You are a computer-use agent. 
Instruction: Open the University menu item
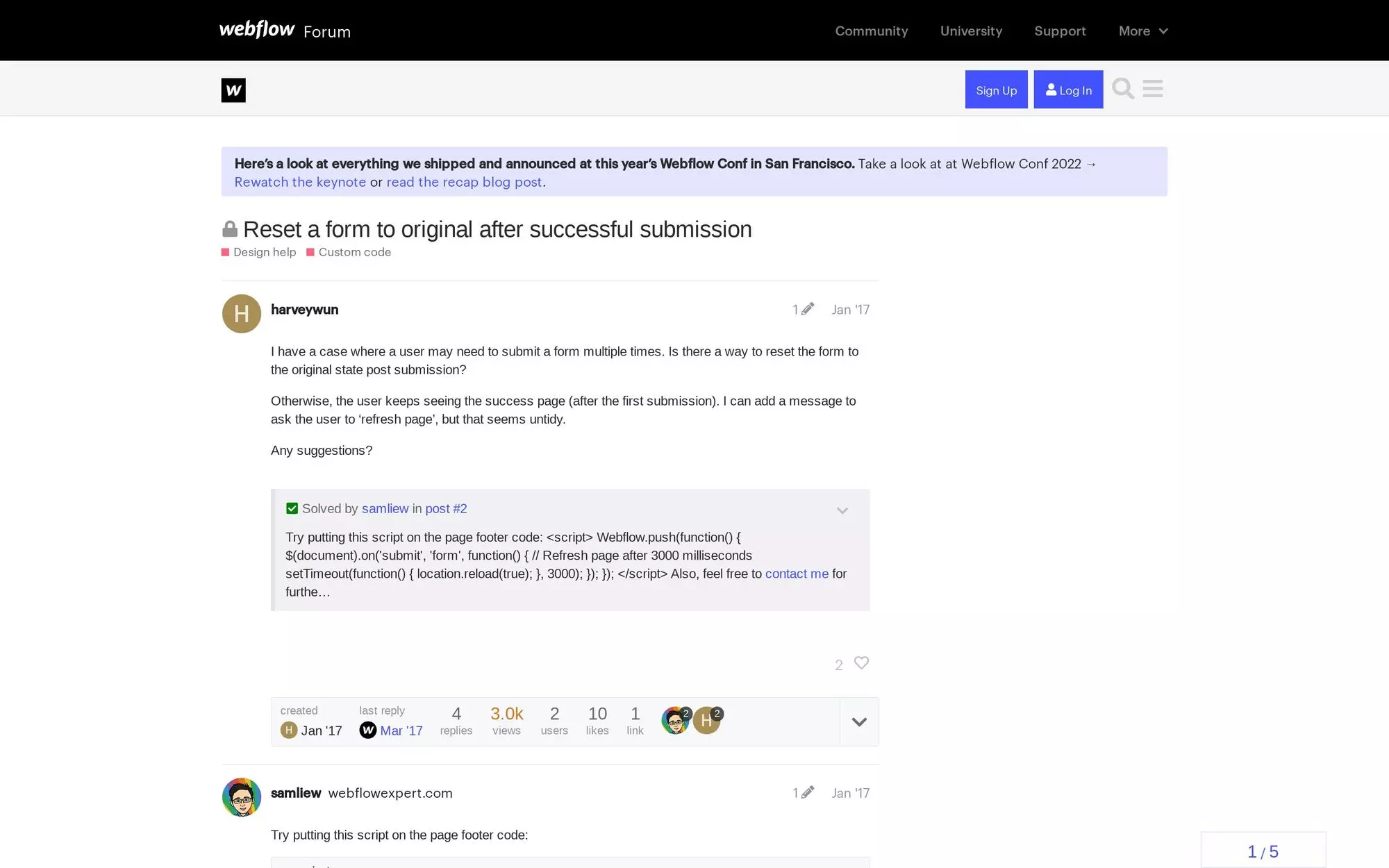[971, 31]
